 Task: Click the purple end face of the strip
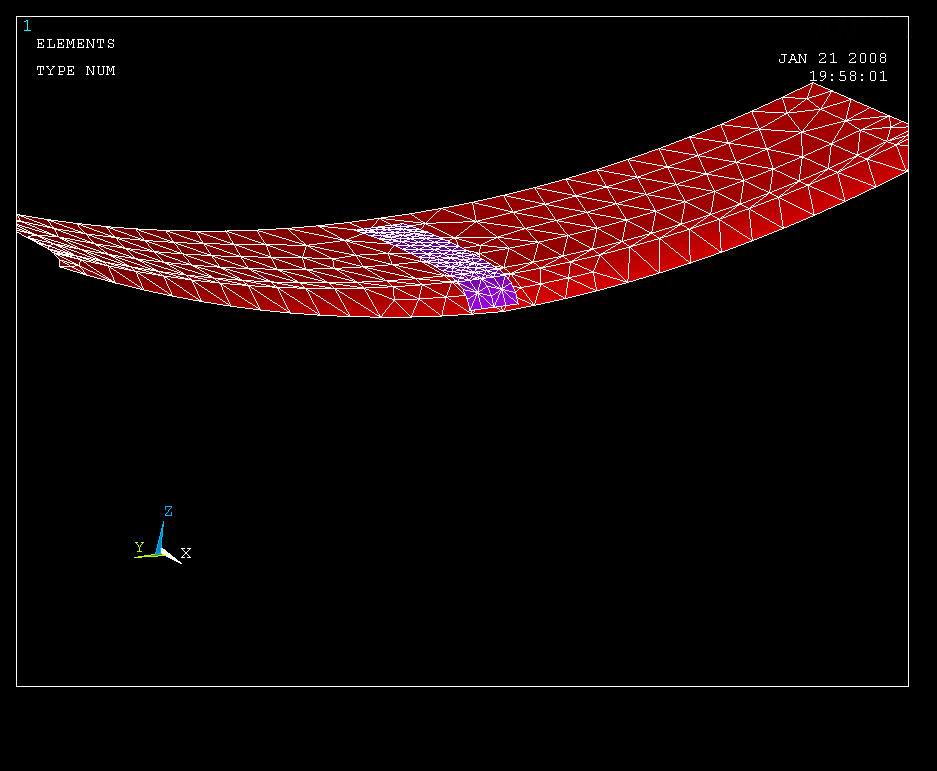tap(490, 293)
